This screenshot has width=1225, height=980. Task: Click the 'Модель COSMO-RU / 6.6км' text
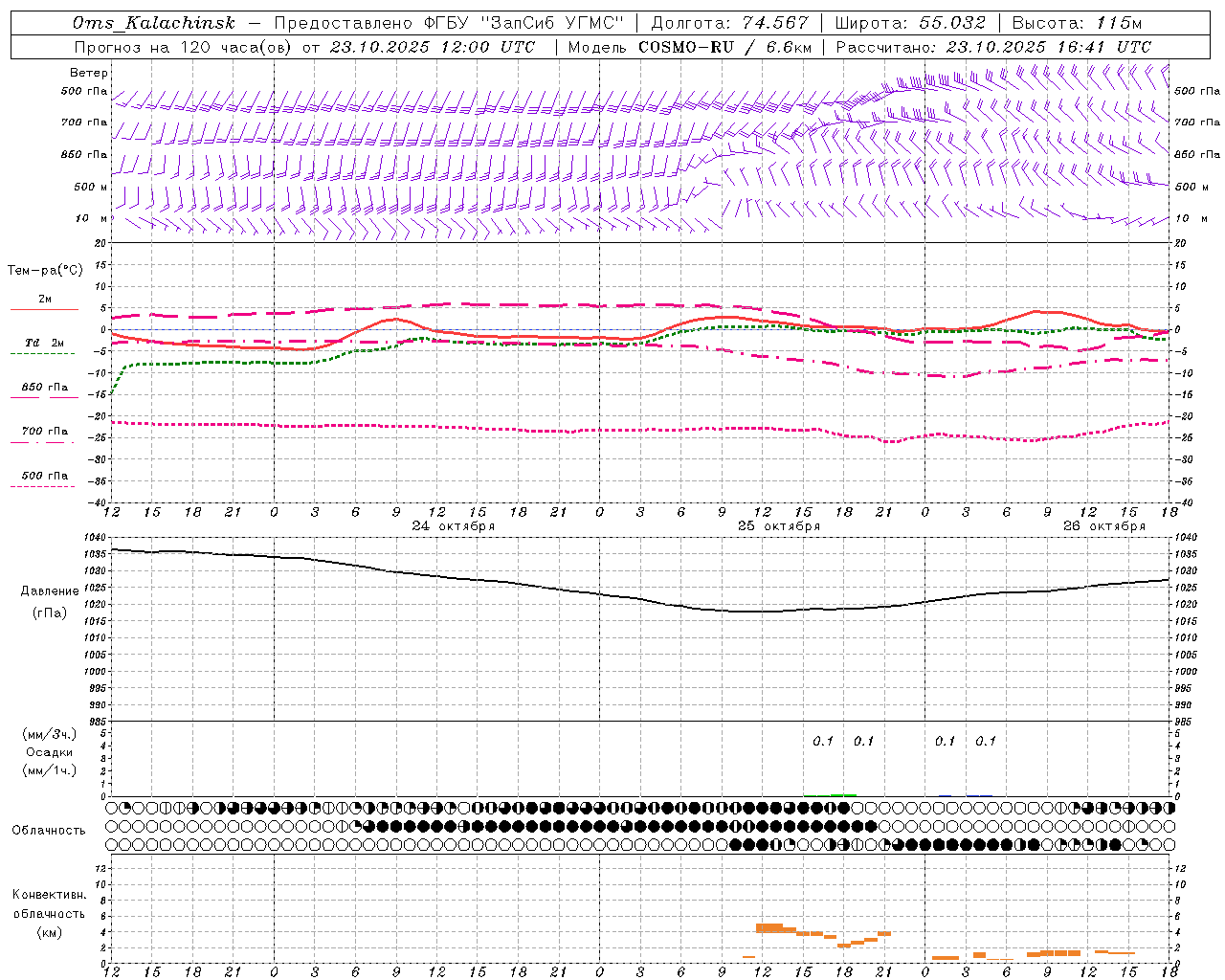[x=689, y=47]
